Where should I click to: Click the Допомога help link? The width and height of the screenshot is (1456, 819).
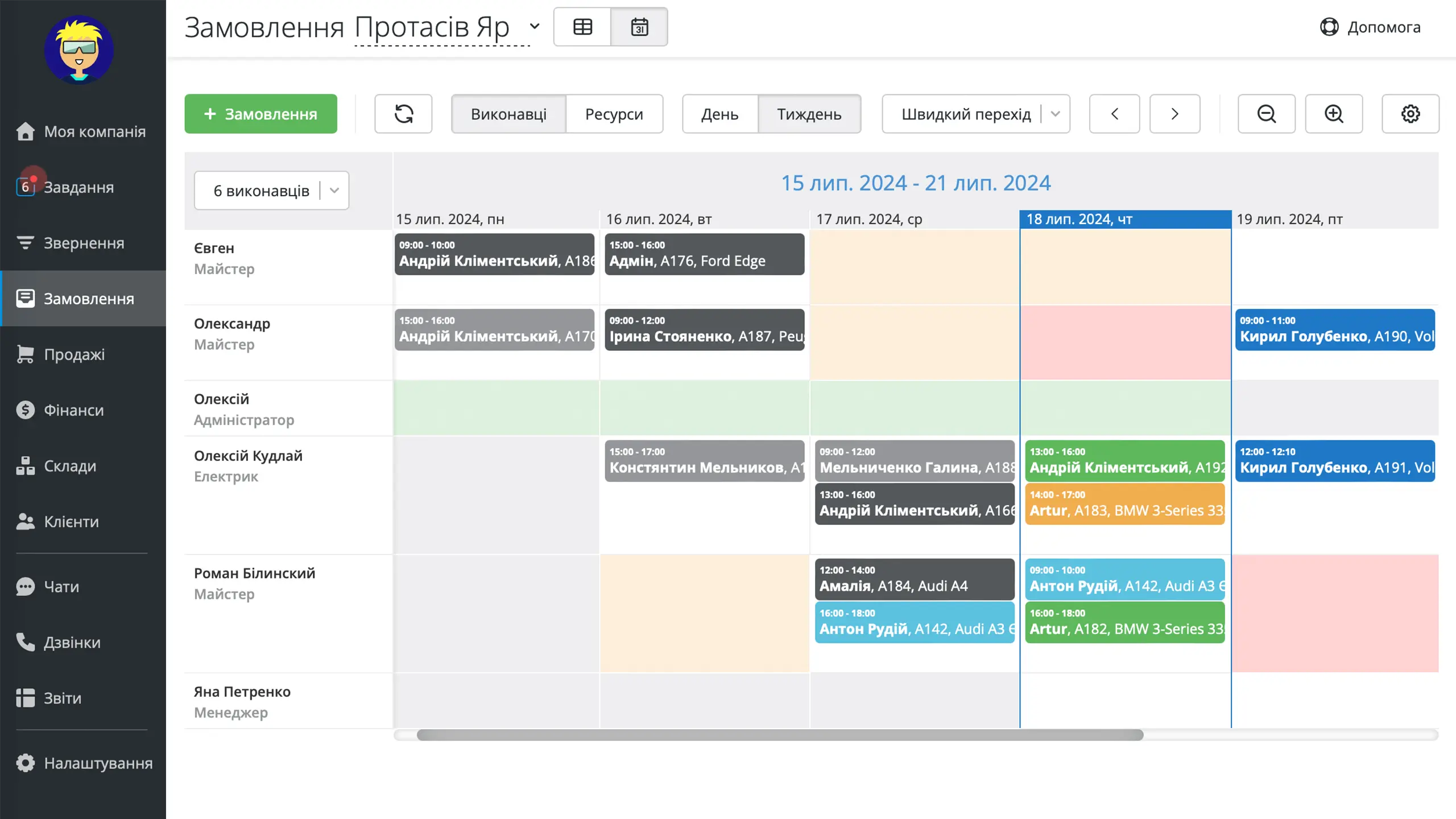coord(1370,27)
